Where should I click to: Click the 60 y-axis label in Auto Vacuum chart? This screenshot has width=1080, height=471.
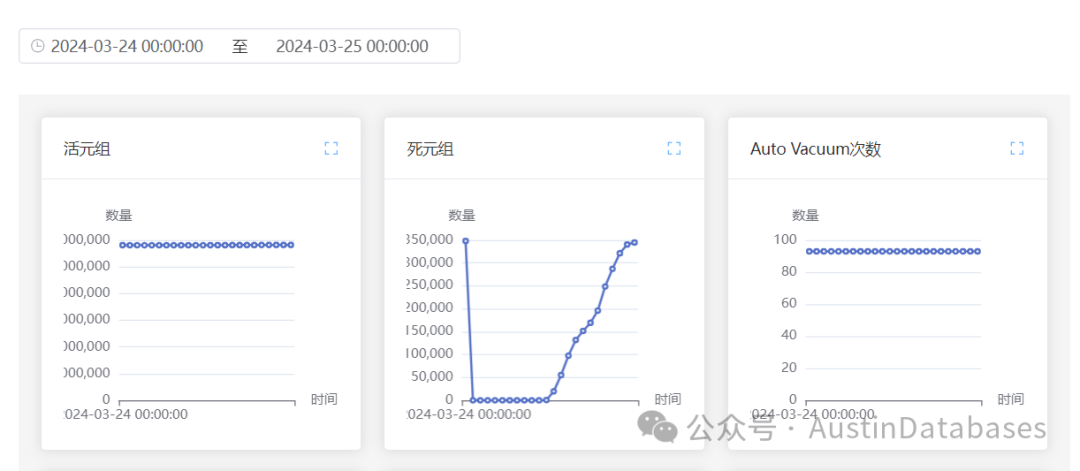(x=789, y=304)
